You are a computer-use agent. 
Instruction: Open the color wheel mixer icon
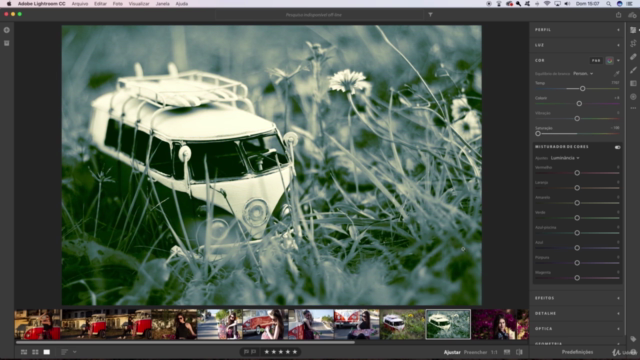pos(609,60)
